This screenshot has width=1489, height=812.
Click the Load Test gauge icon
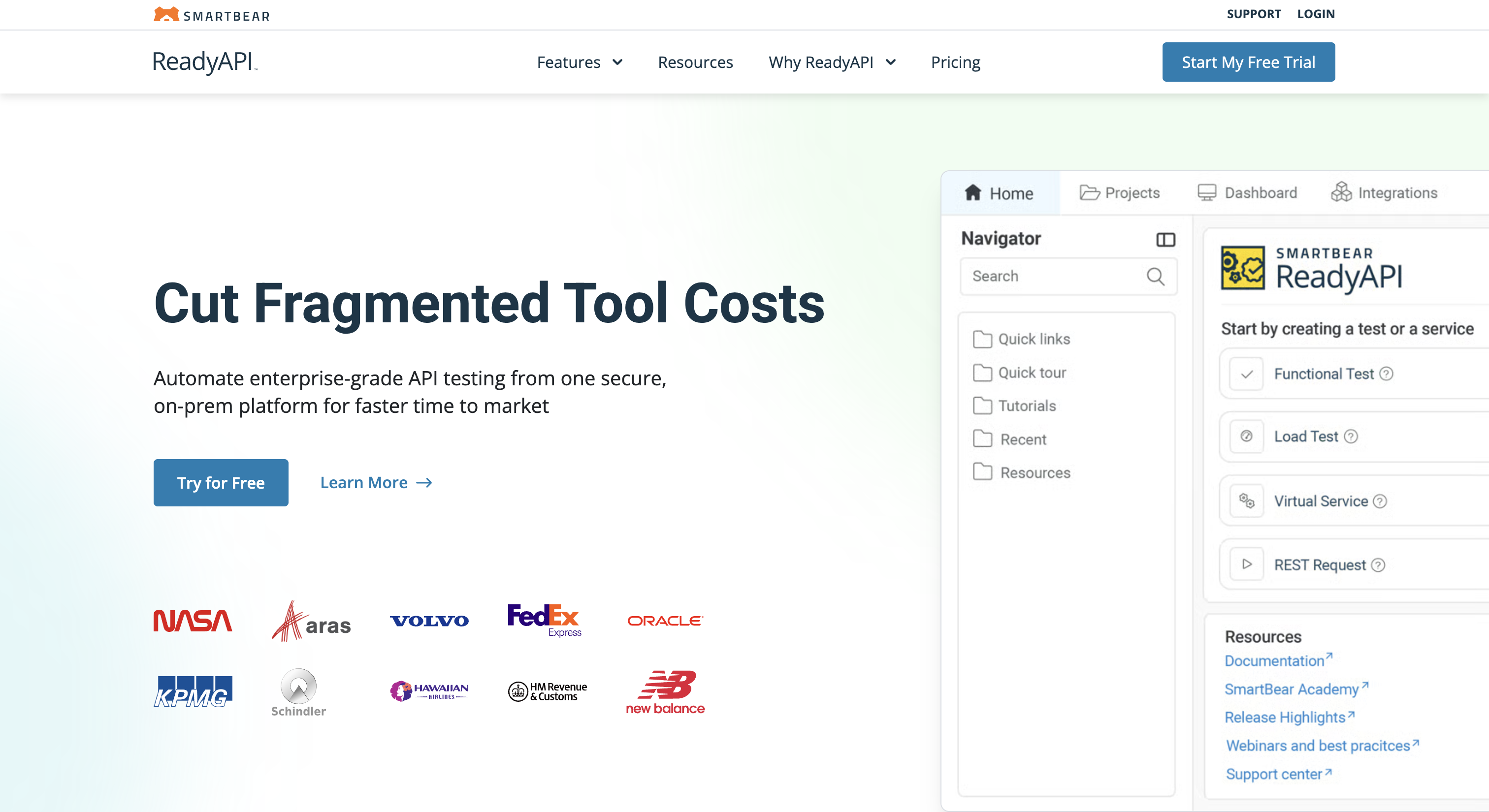(1246, 437)
